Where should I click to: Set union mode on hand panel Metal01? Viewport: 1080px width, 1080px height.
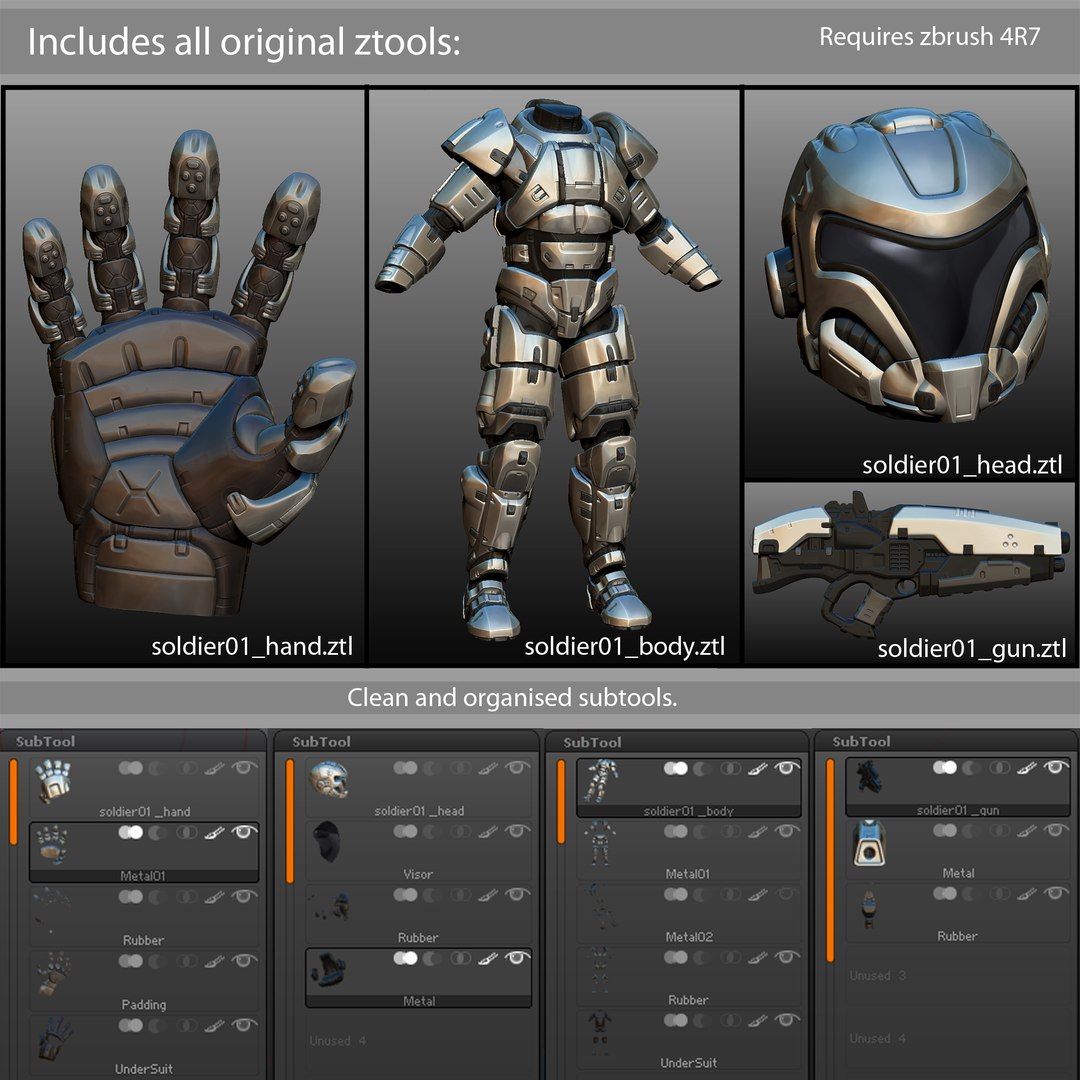[130, 832]
